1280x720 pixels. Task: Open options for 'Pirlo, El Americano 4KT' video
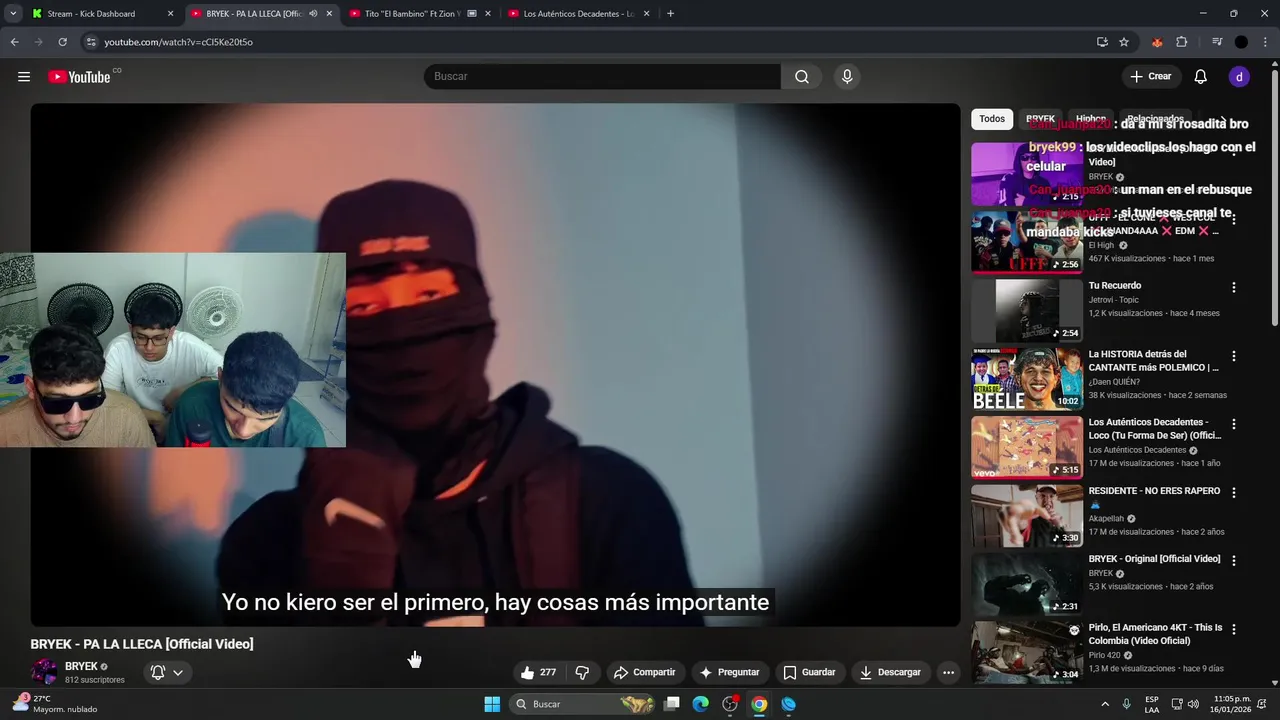(1234, 630)
